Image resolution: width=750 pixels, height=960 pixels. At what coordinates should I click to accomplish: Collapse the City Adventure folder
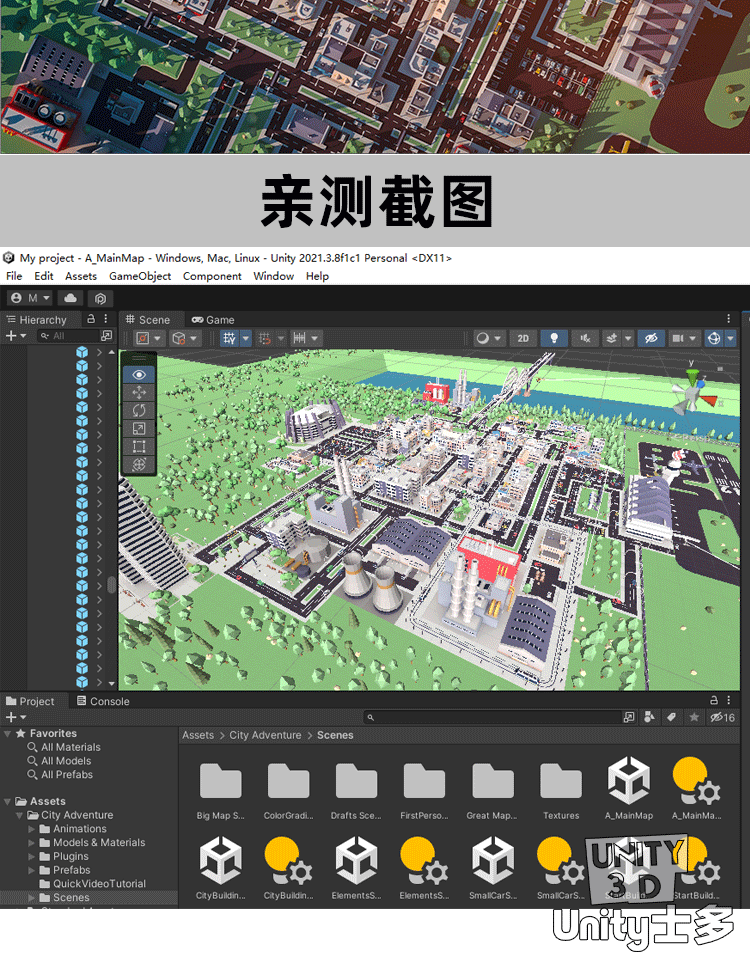pos(20,816)
